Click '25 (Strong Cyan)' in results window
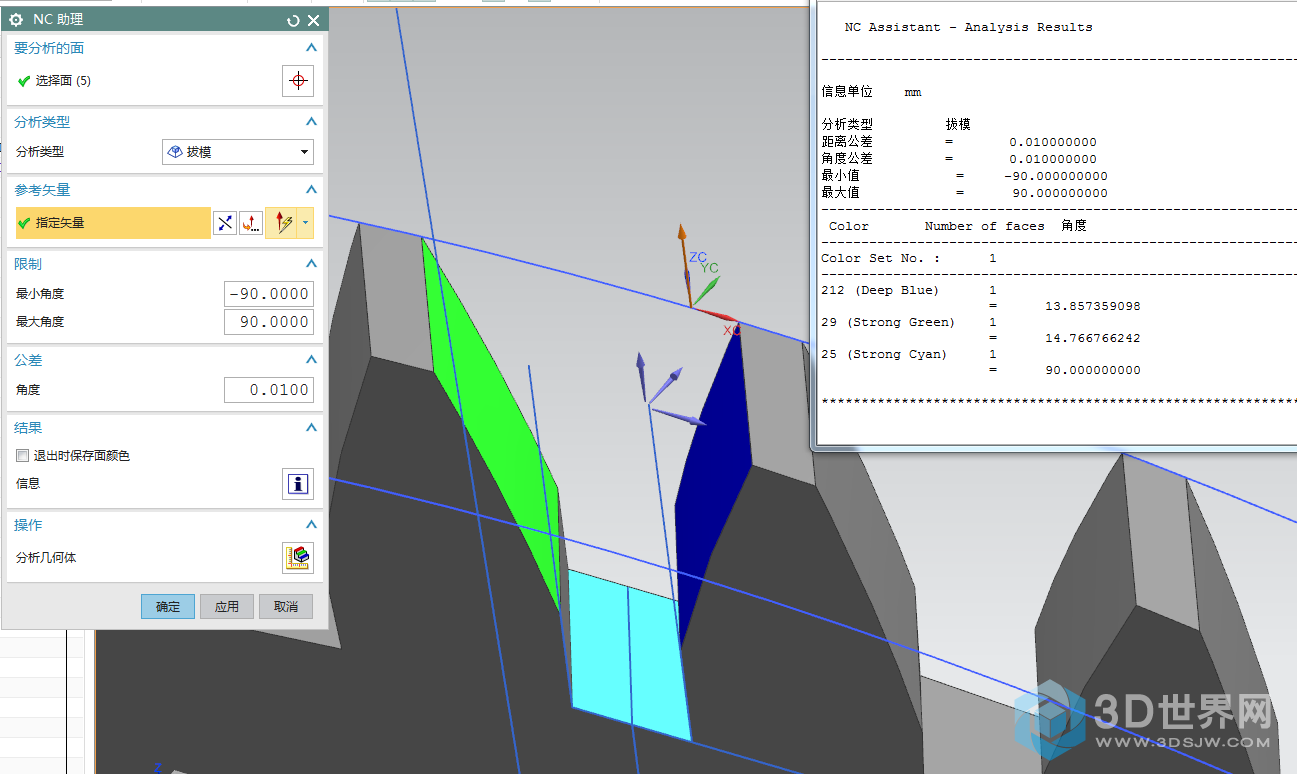The height and width of the screenshot is (774, 1297). point(884,354)
